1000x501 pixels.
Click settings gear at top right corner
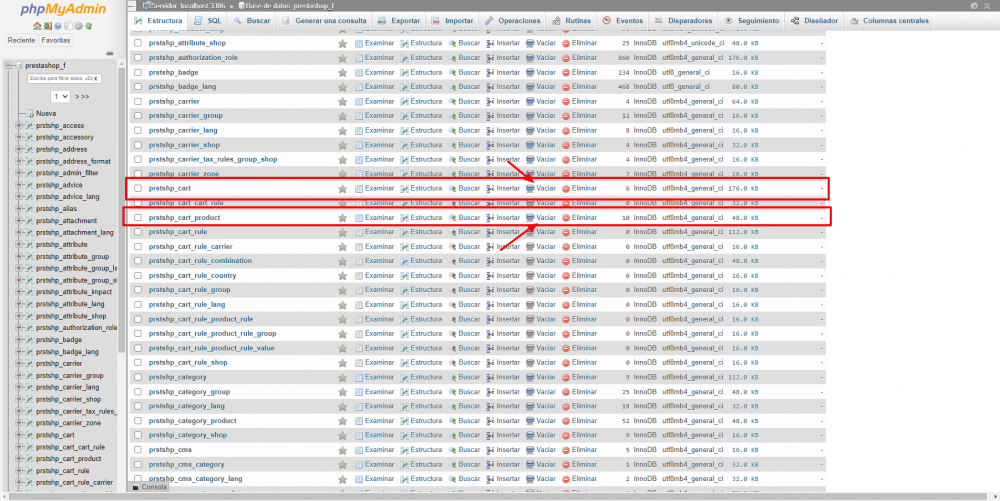click(974, 6)
